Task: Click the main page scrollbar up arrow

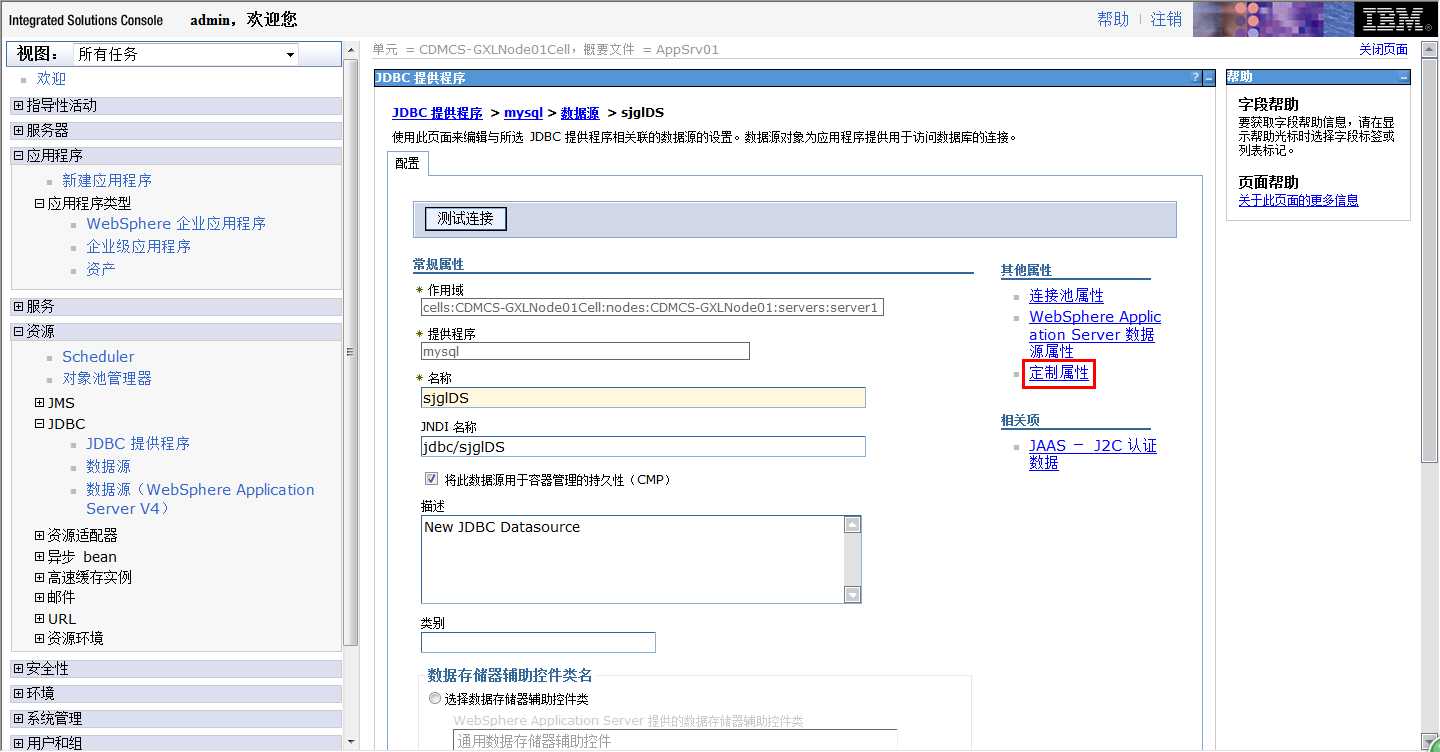Action: click(1430, 49)
